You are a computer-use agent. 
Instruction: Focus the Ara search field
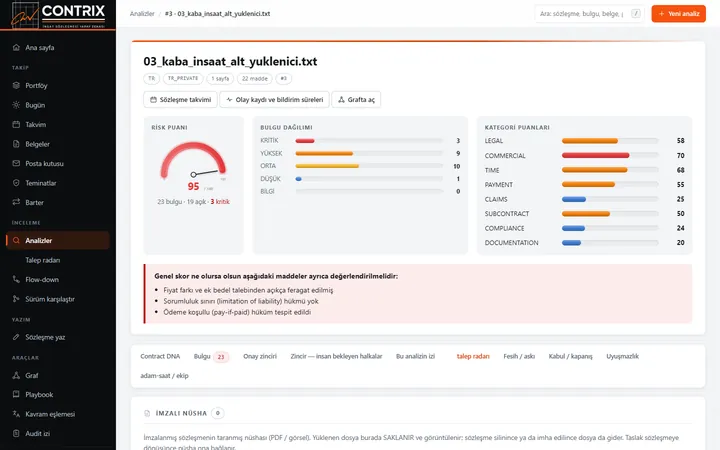[x=589, y=14]
